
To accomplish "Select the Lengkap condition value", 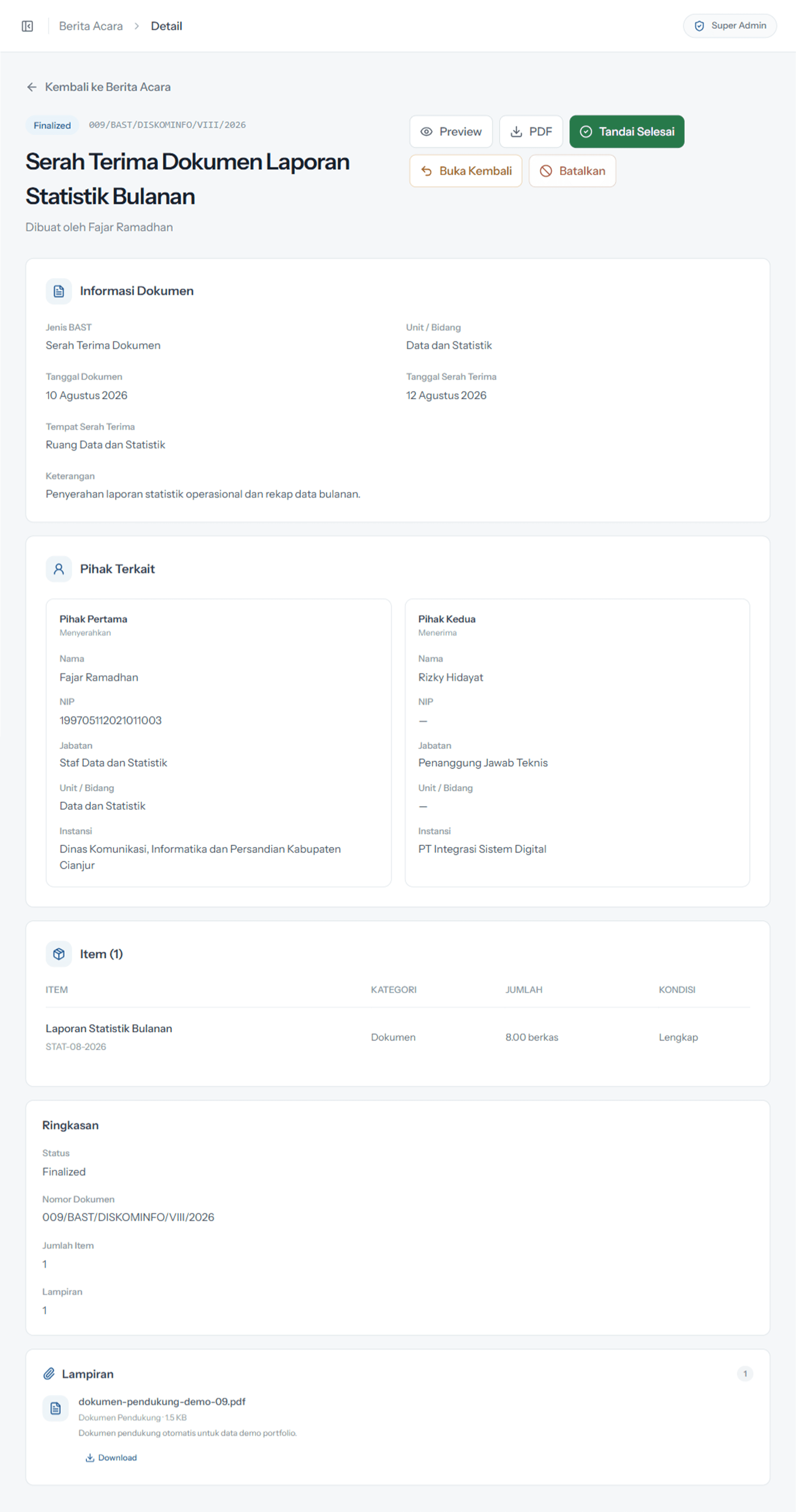I will [678, 1037].
